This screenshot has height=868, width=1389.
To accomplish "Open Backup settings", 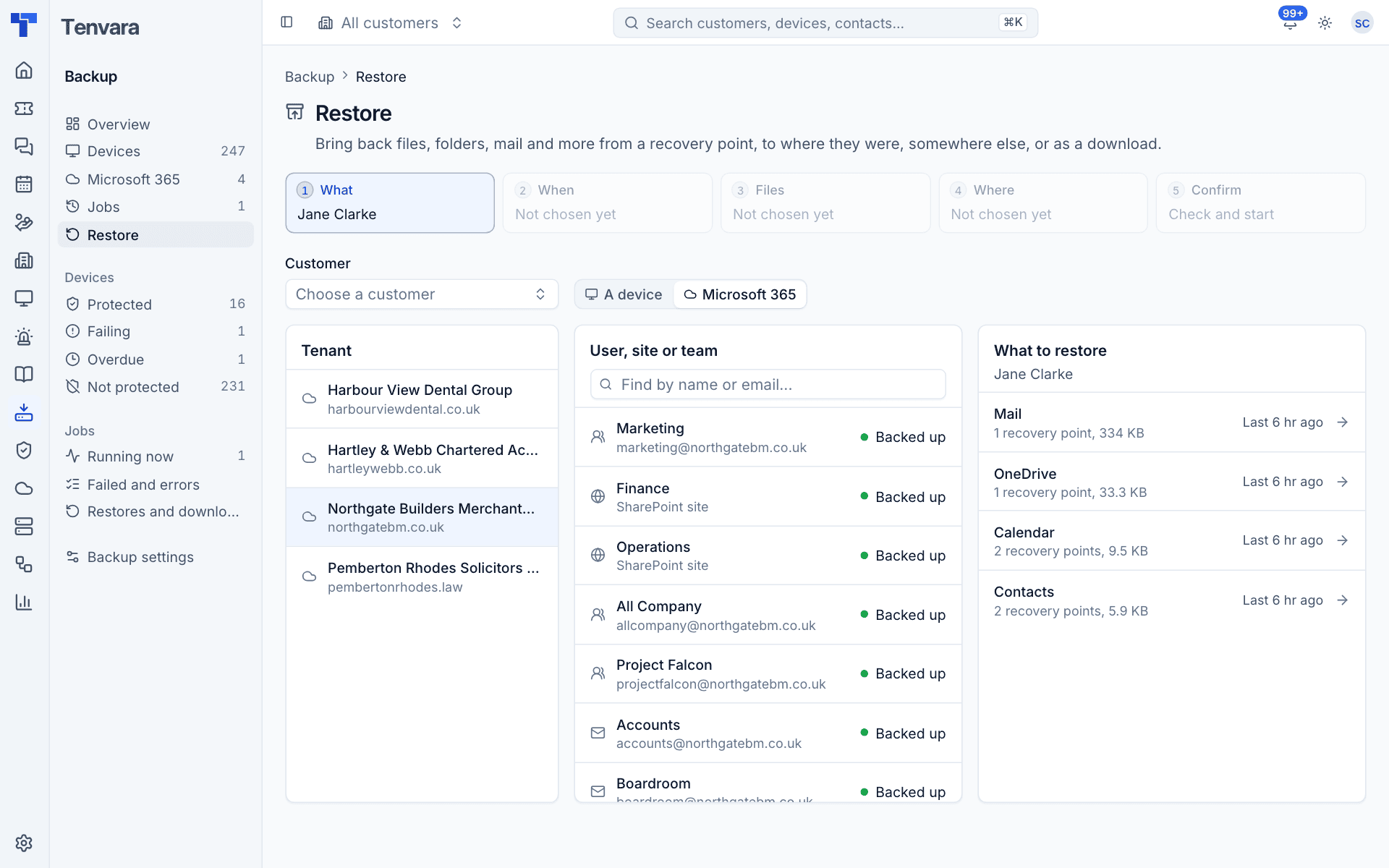I will [156, 557].
